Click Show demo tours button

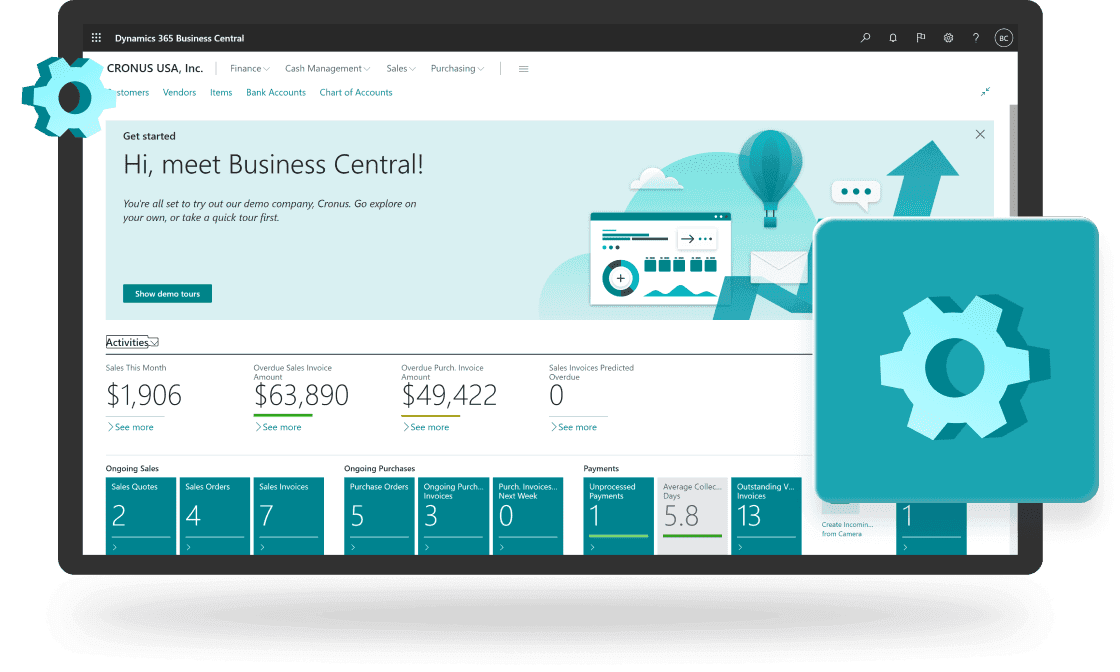click(x=167, y=294)
